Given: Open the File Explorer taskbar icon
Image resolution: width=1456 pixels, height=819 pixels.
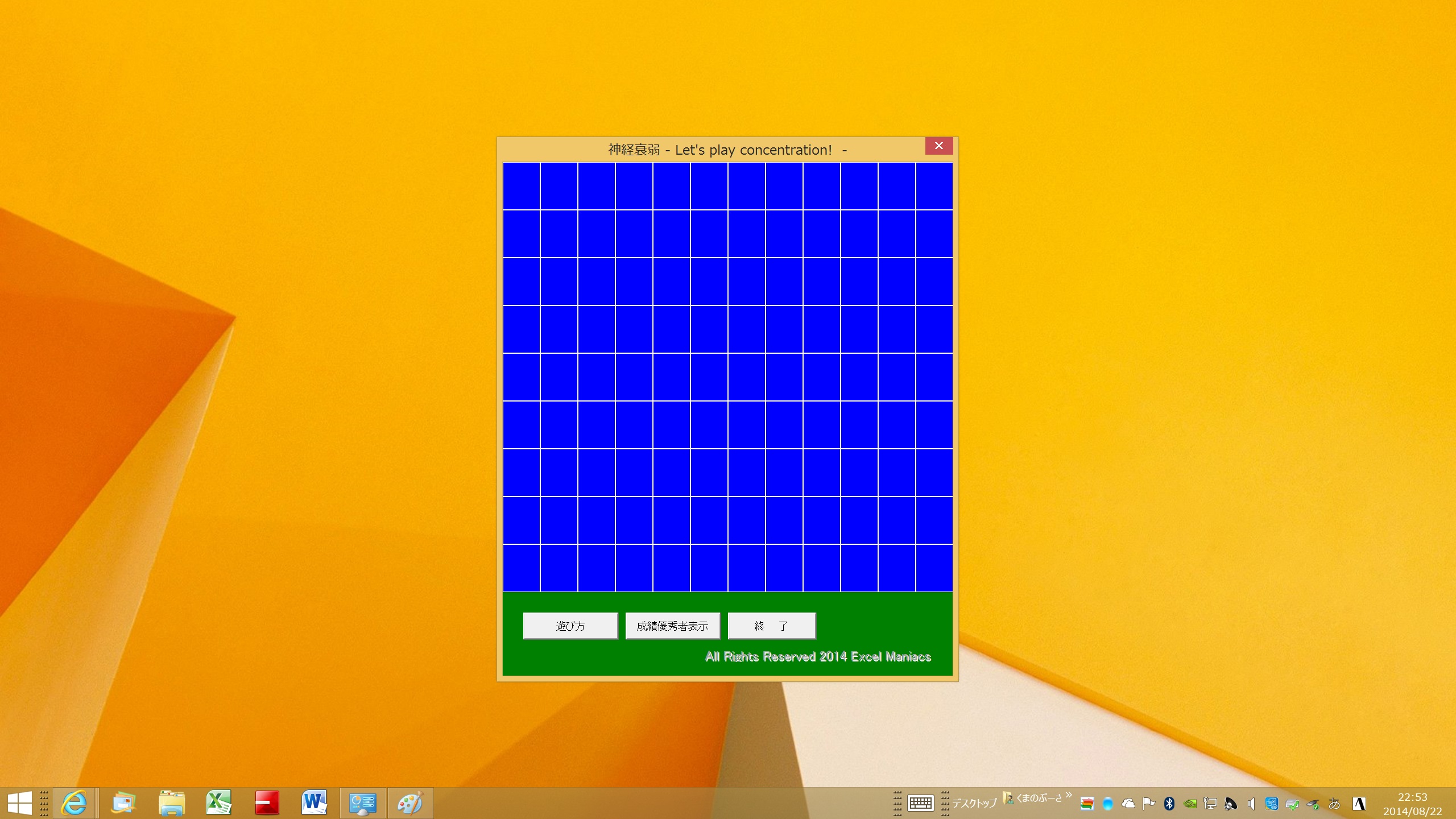Looking at the screenshot, I should click(x=171, y=803).
